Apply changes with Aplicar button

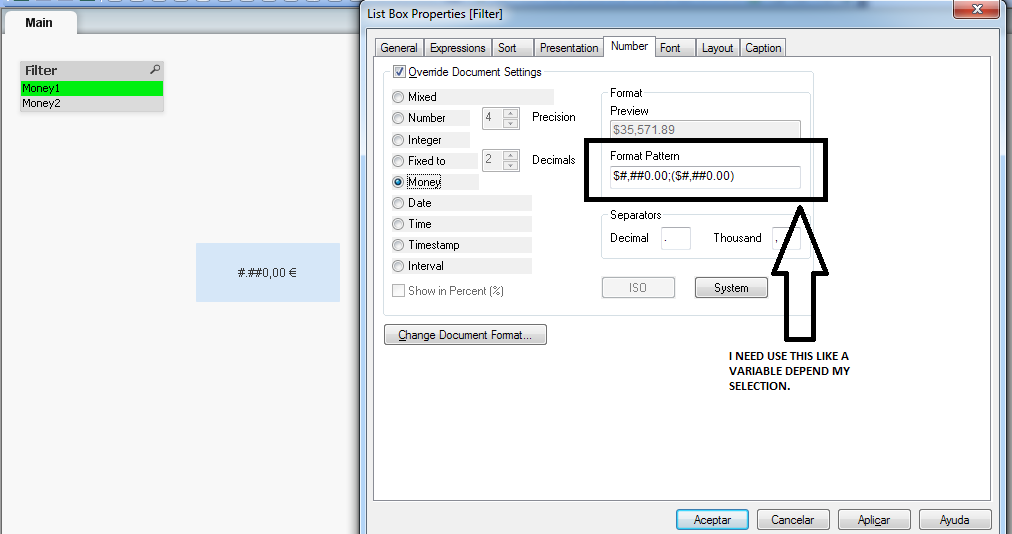click(874, 520)
